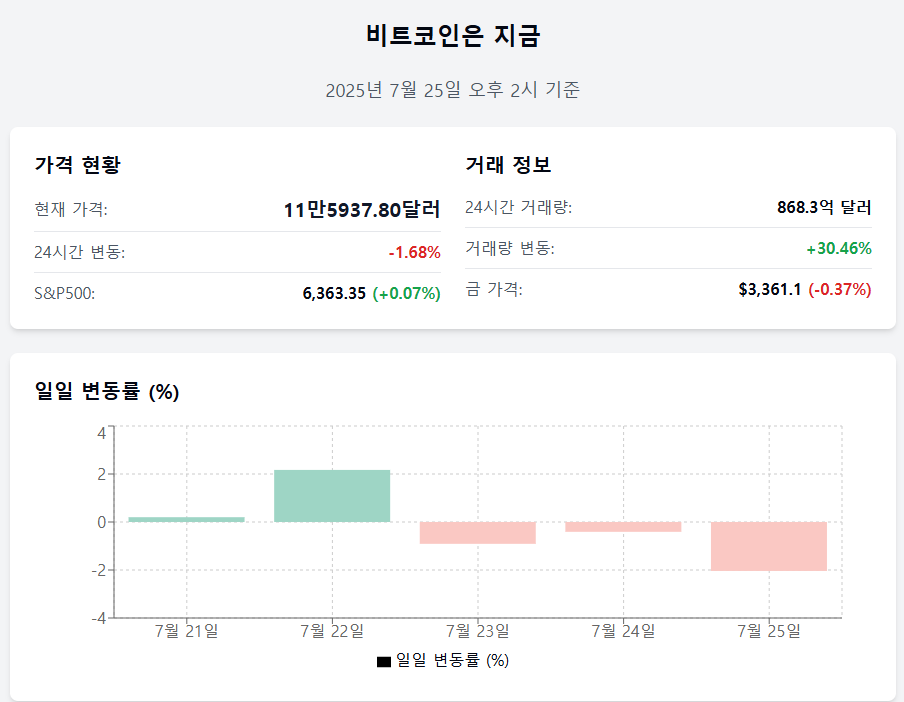Click the x-axis label 7월 21일

(x=186, y=631)
